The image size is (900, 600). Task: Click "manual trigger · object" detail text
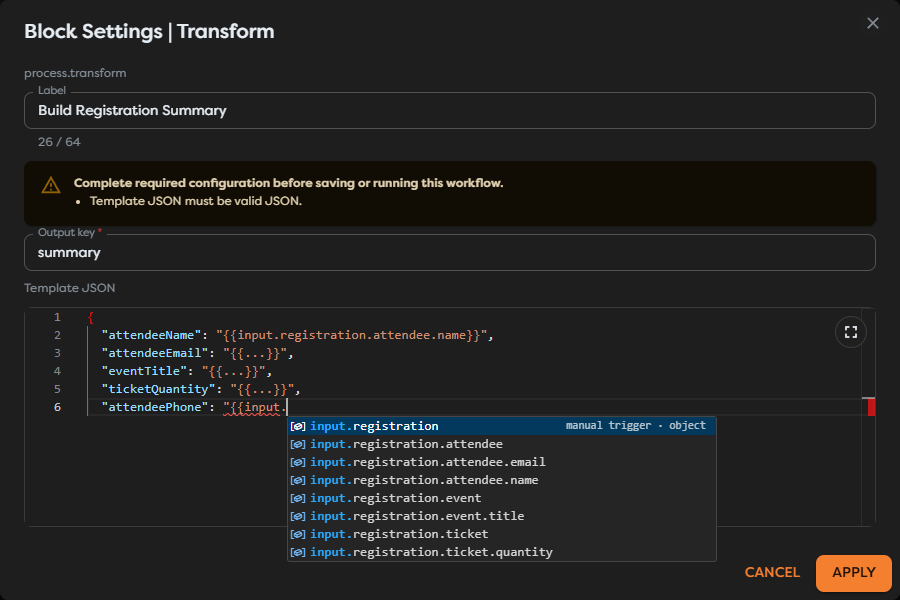tap(635, 425)
